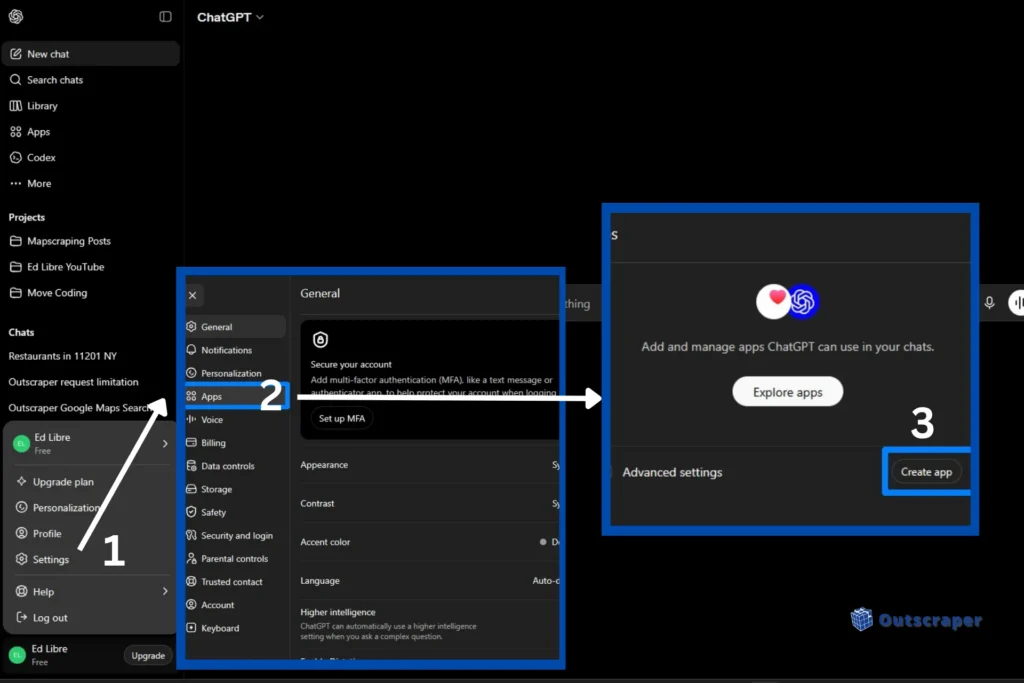Click the Security and login keys icon
This screenshot has width=1024, height=683.
[x=191, y=535]
